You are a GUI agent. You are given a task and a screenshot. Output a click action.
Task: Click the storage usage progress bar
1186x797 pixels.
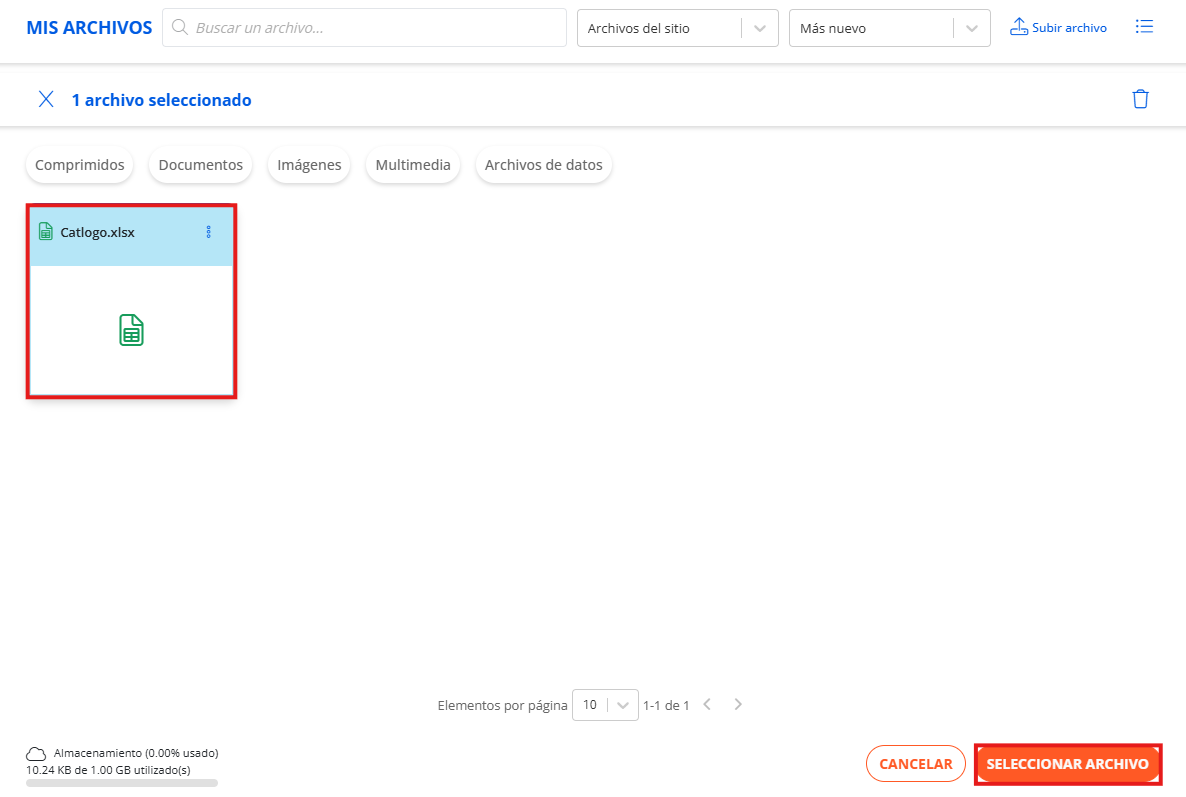point(122,783)
